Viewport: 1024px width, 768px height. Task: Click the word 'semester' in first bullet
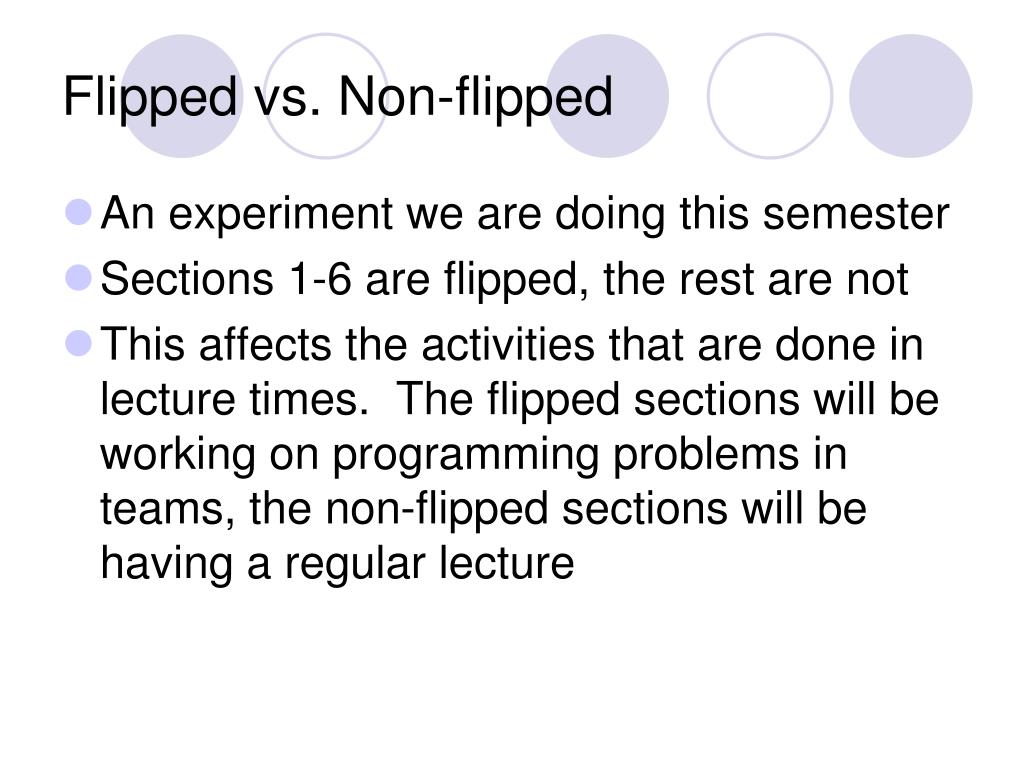[856, 214]
